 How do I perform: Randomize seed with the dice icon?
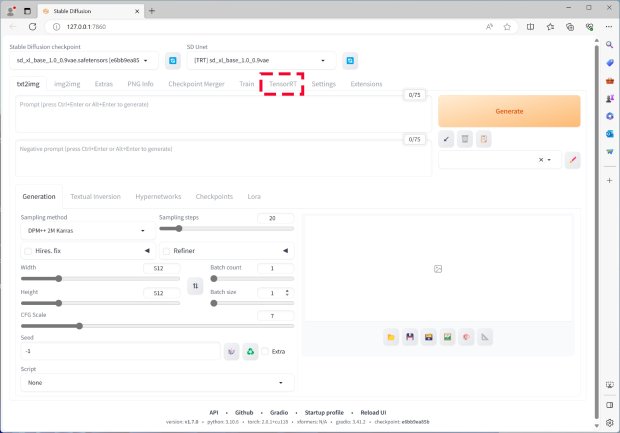coord(231,351)
